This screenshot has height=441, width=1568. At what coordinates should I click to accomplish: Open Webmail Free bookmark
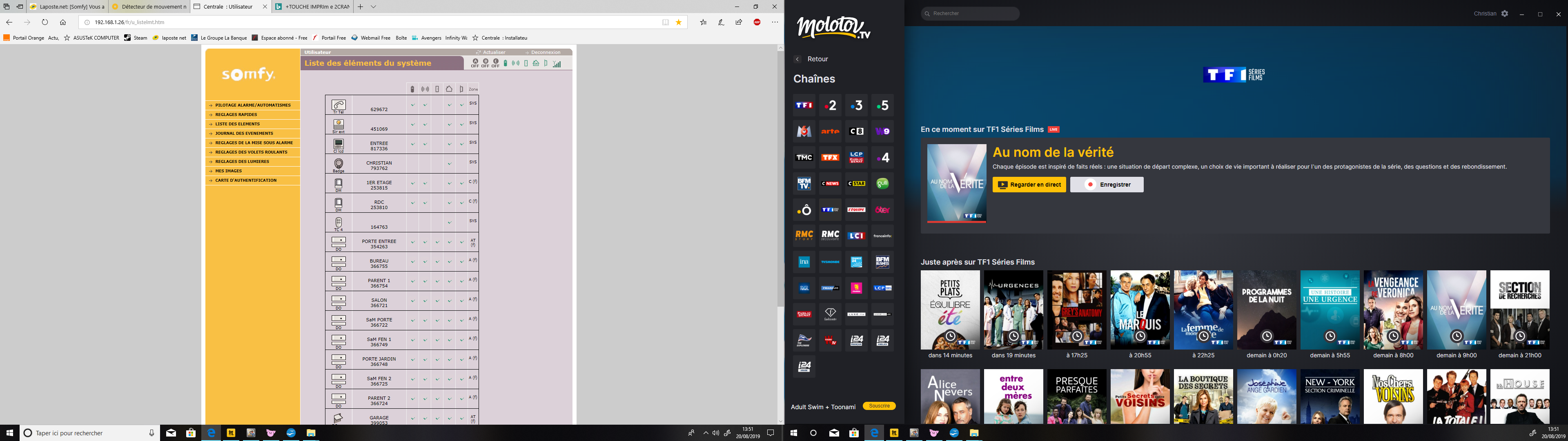(371, 38)
